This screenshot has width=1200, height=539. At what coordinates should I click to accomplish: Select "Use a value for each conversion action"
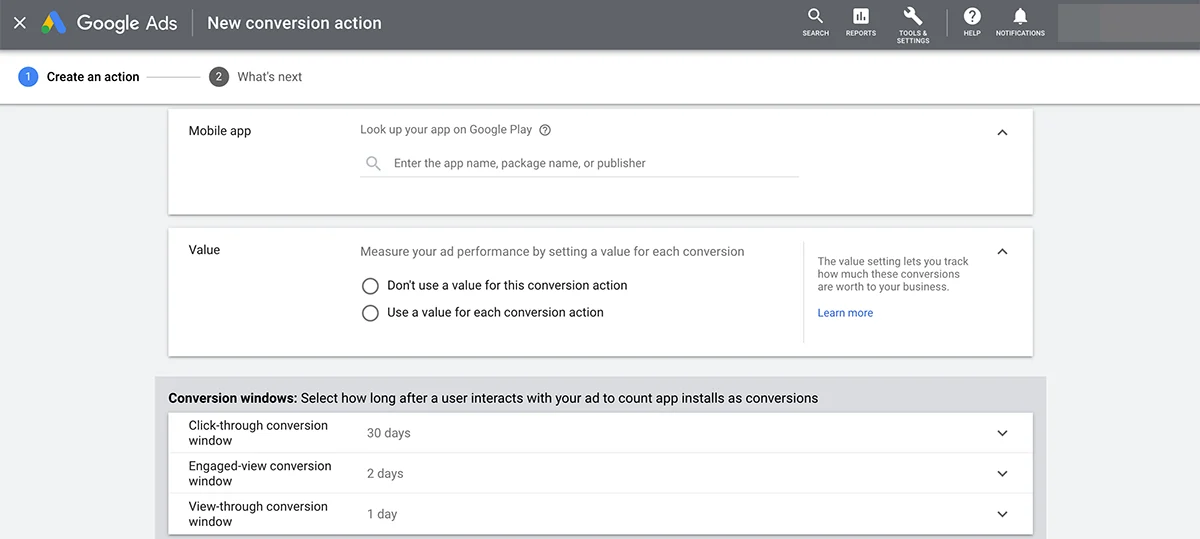tap(370, 313)
